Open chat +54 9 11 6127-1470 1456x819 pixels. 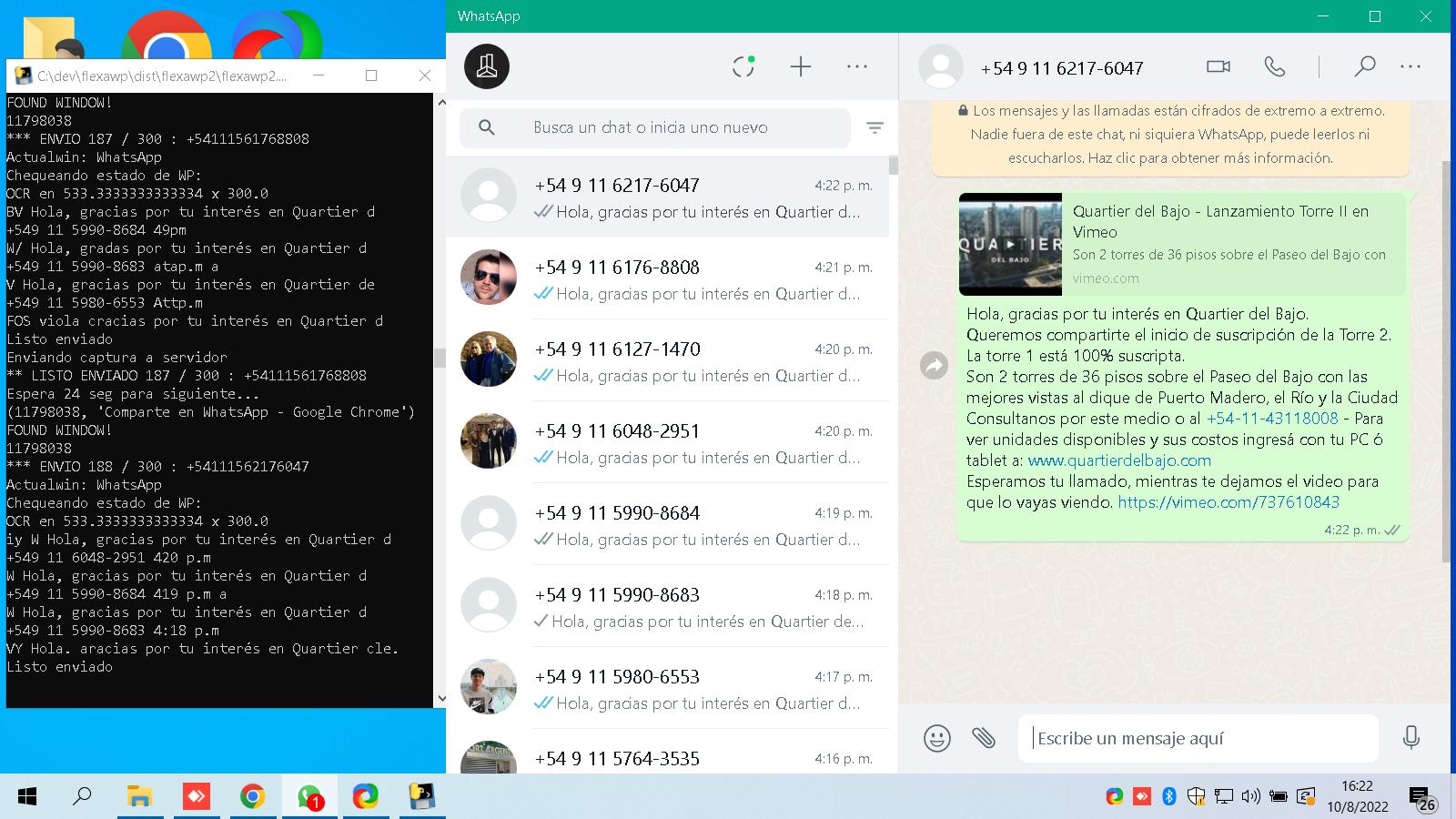click(667, 360)
